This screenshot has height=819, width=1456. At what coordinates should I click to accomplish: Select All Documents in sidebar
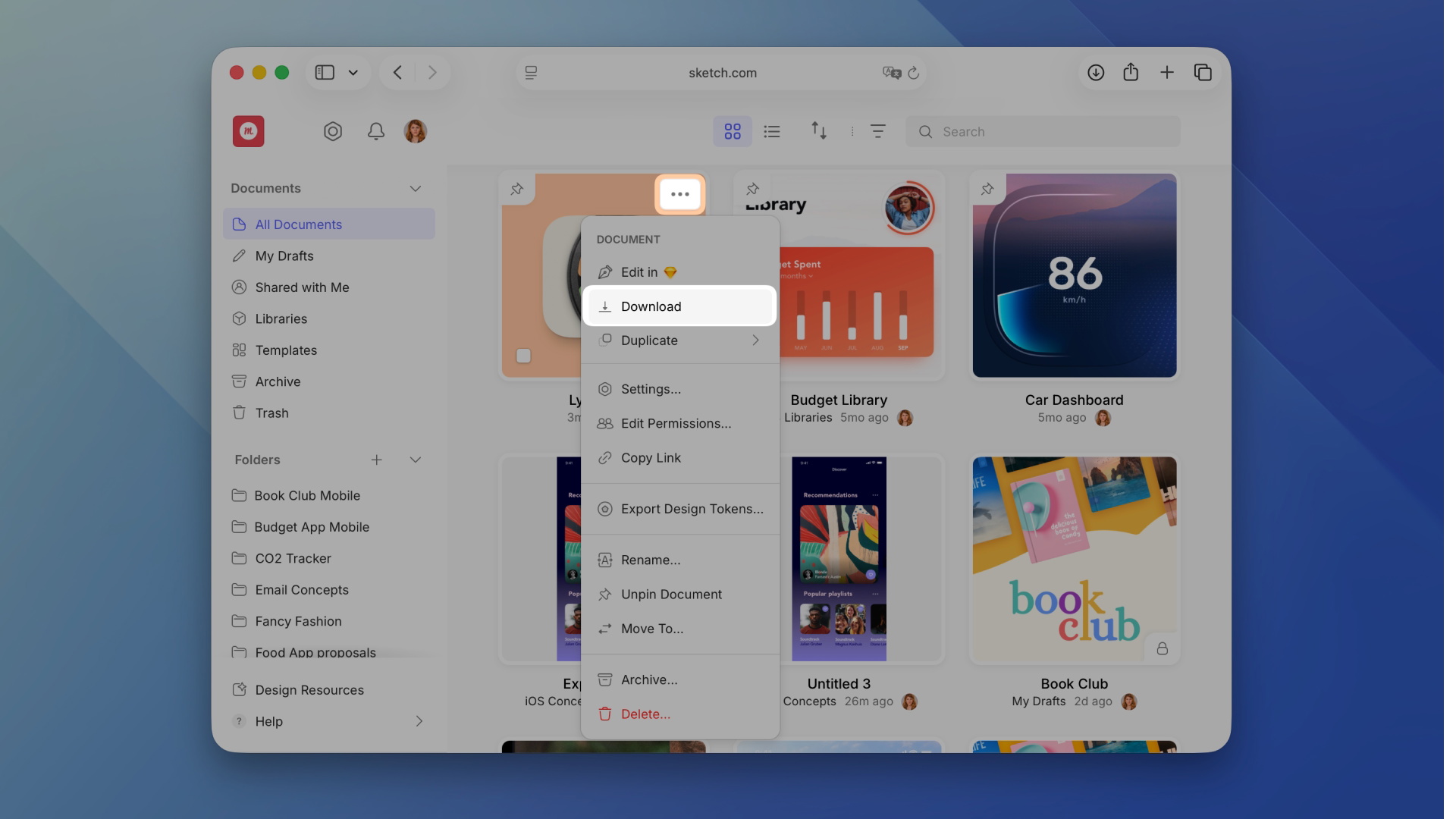point(329,224)
